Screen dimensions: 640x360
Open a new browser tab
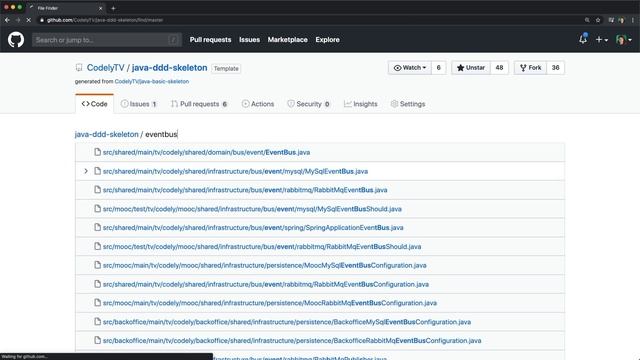113,8
